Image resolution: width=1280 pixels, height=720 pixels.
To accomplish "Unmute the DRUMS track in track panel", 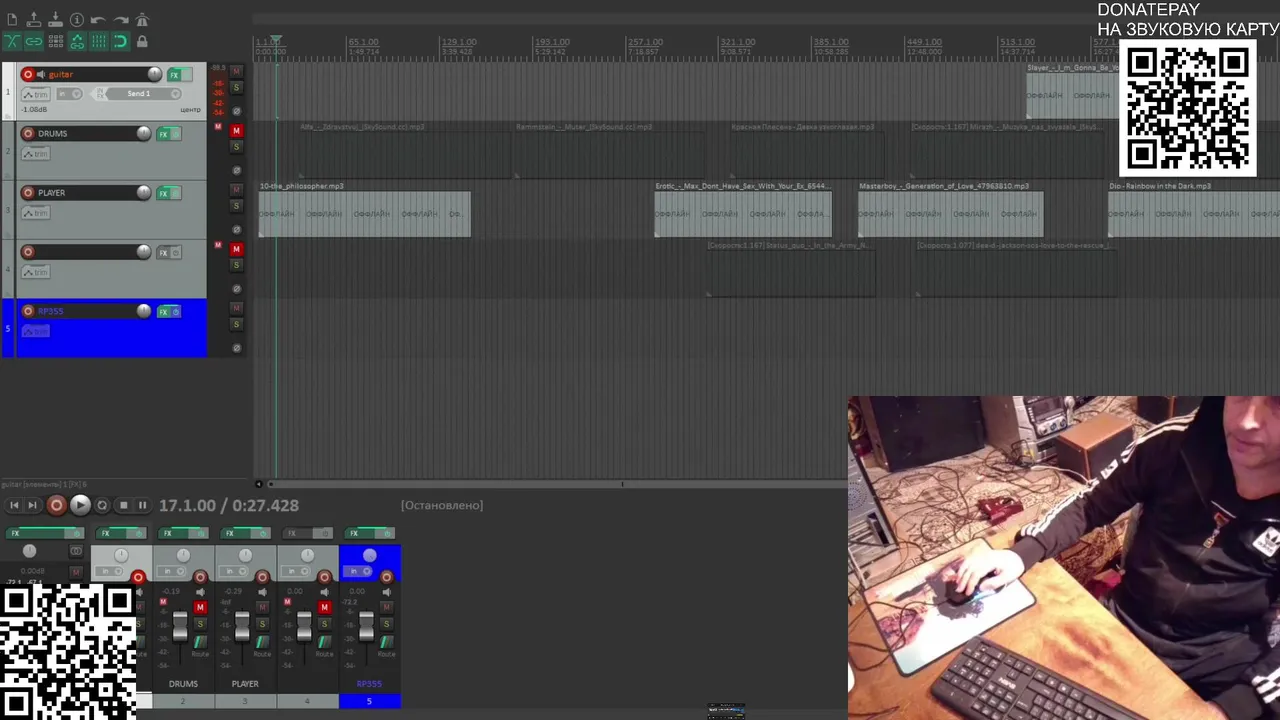I will (x=236, y=131).
